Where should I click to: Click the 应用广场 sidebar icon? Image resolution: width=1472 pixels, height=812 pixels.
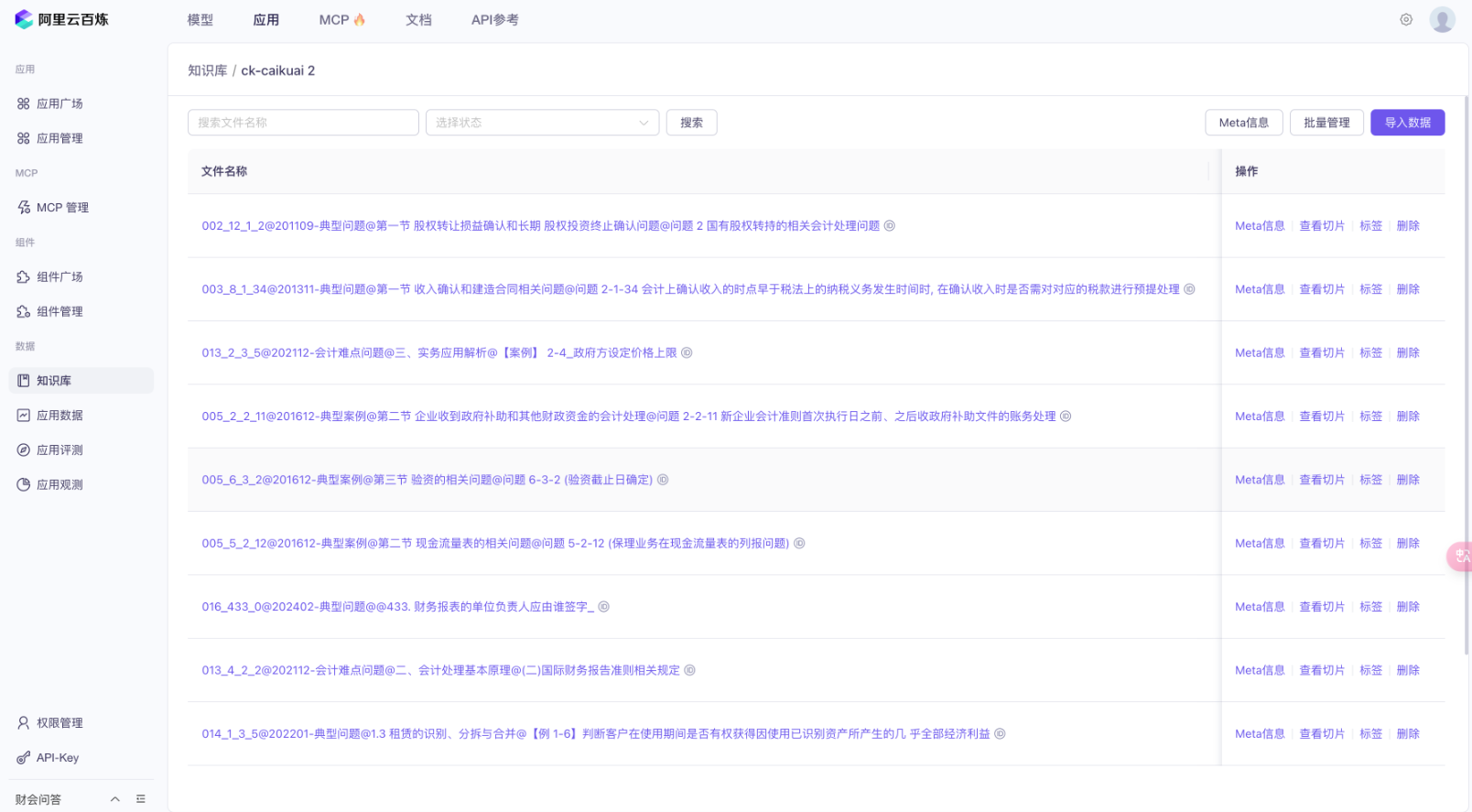click(24, 103)
